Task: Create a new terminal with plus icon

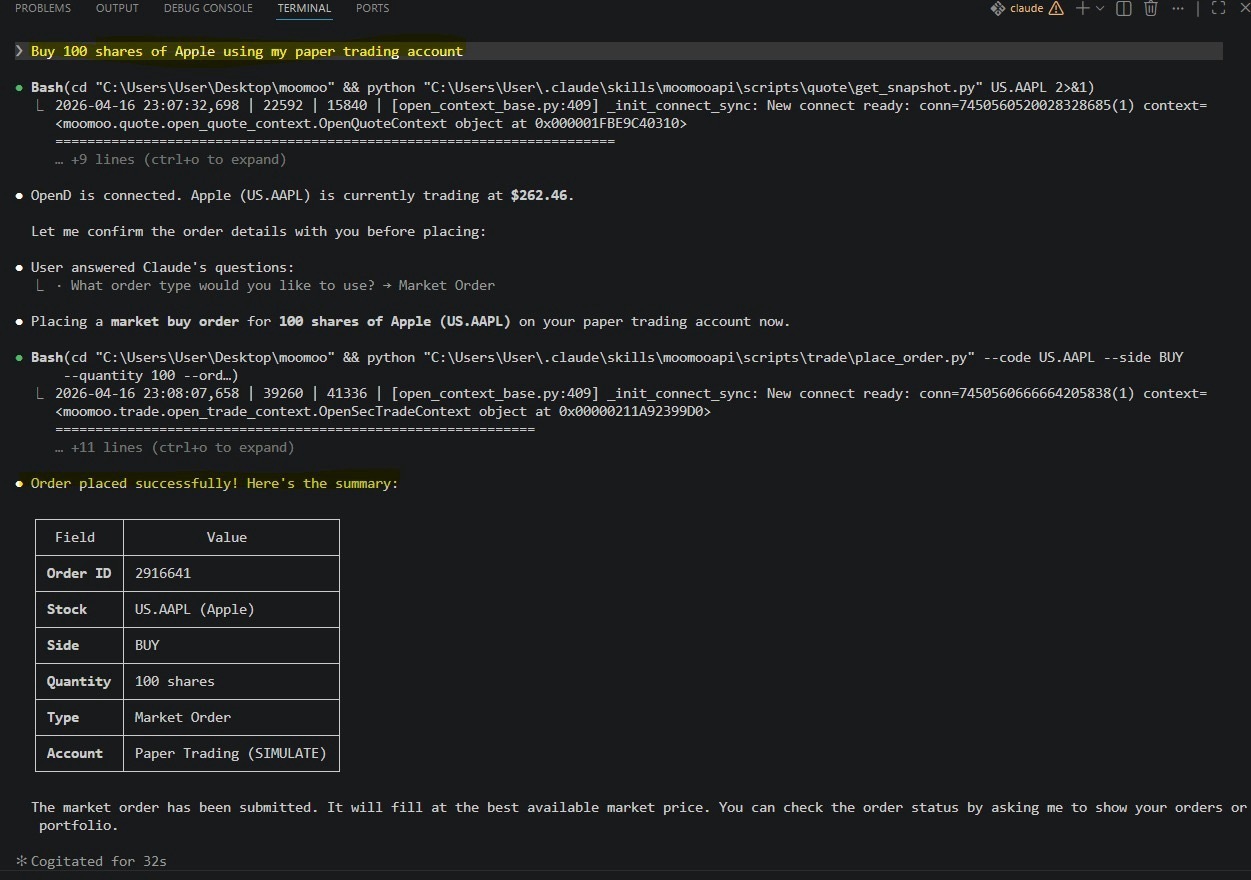Action: pos(1083,8)
